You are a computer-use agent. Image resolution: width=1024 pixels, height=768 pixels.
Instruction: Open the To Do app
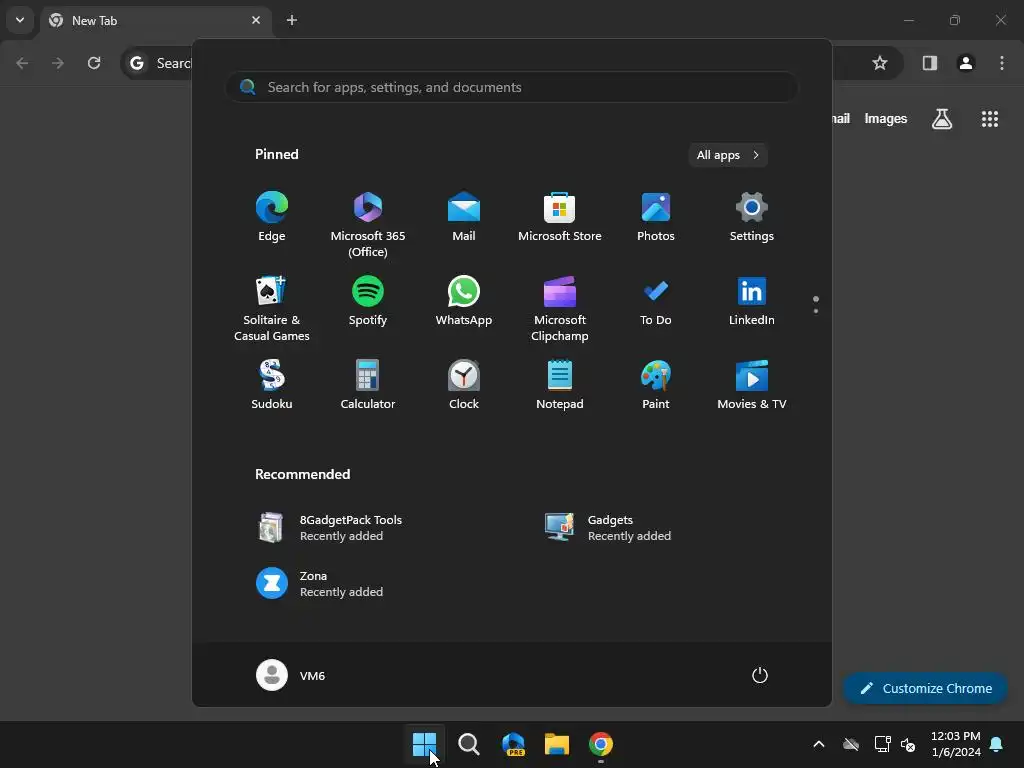pyautogui.click(x=656, y=302)
